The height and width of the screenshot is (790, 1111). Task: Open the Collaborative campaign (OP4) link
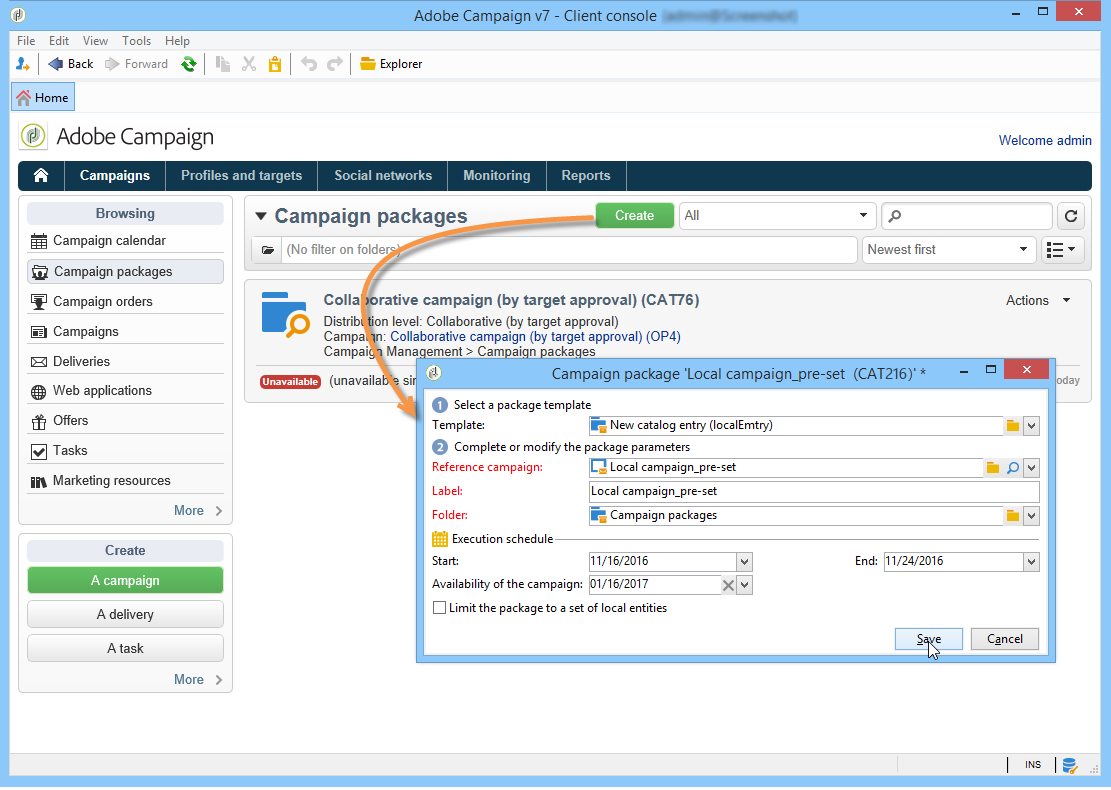click(535, 337)
